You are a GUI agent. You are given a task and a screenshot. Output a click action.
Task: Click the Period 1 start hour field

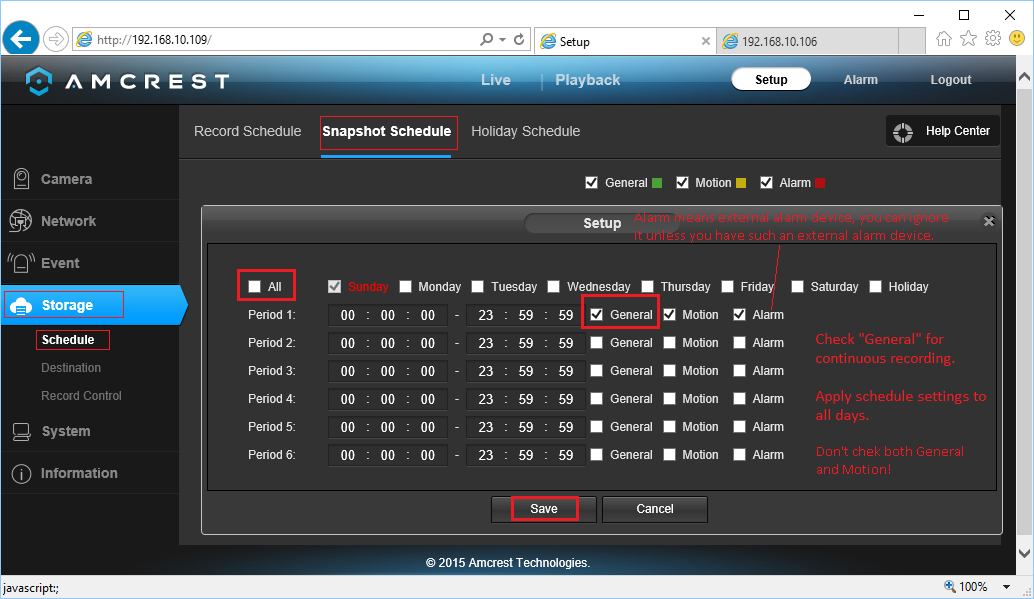click(x=347, y=315)
